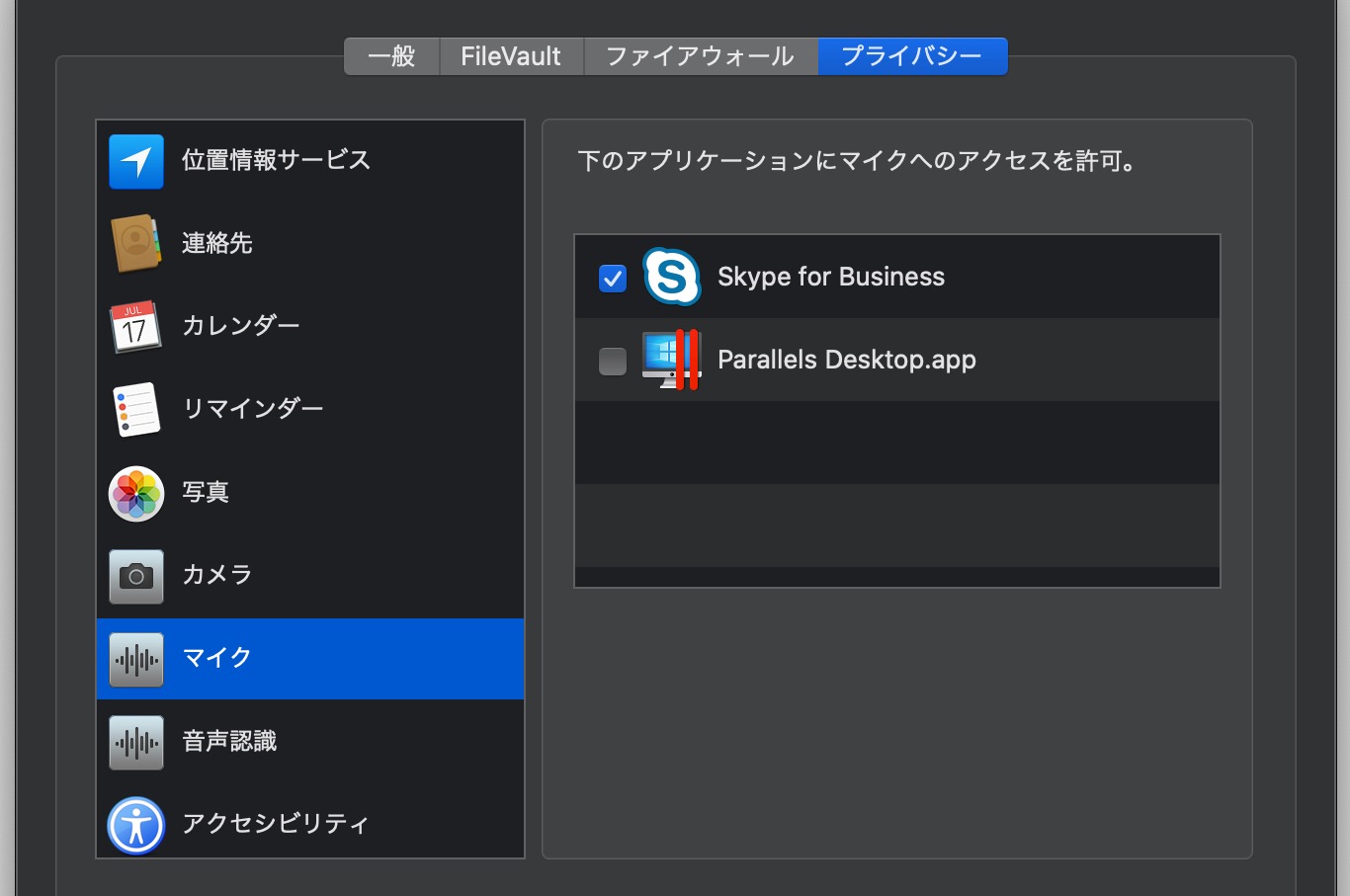Click the Accessibility figure icon
The image size is (1350, 896).
[136, 825]
